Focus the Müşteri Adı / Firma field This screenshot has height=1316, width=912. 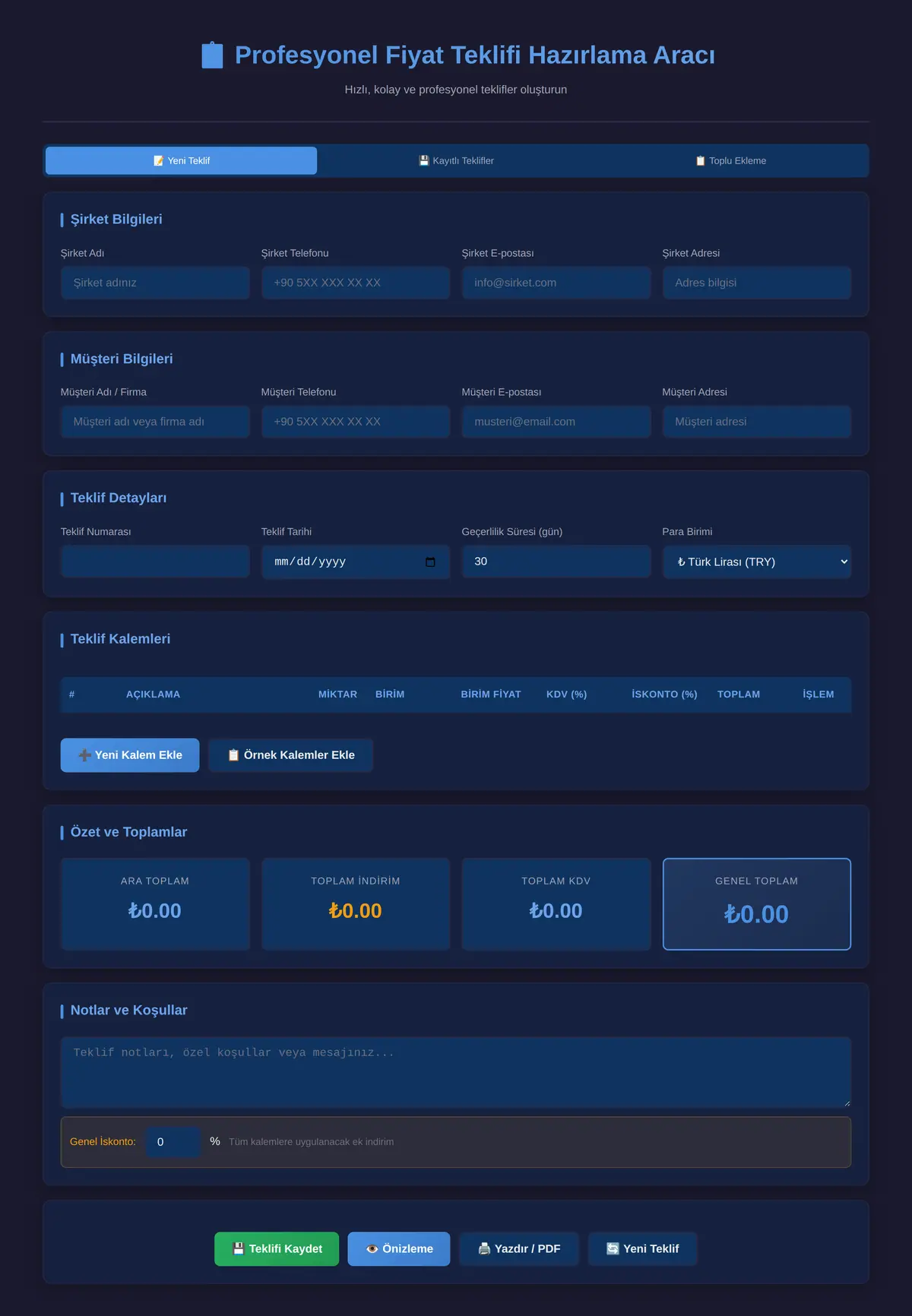[155, 422]
